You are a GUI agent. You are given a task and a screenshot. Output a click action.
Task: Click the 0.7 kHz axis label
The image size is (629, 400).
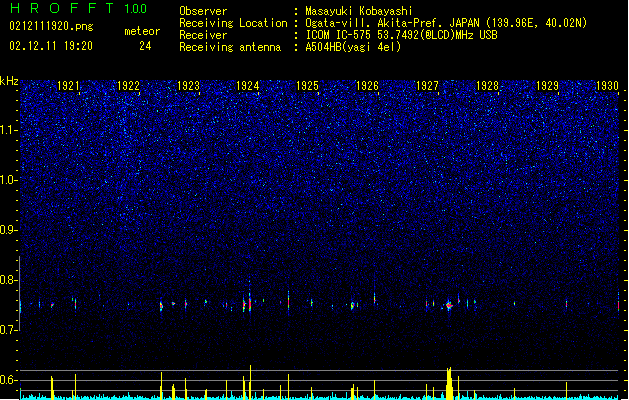(9, 330)
